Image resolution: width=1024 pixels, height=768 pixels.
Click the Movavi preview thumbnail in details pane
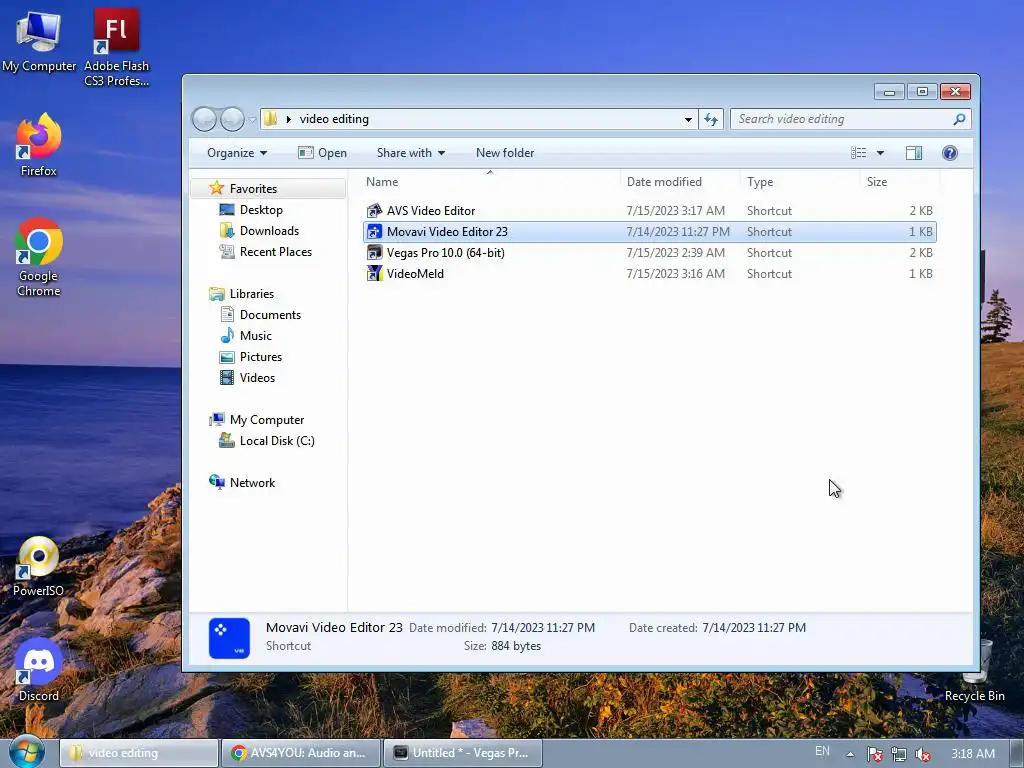(x=229, y=638)
